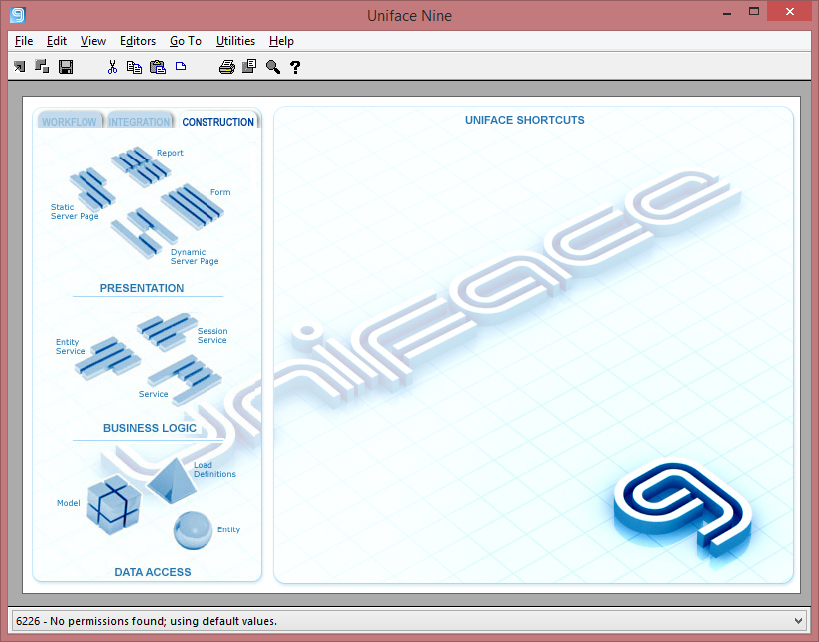Click the documents icon beside the printer

pos(249,66)
